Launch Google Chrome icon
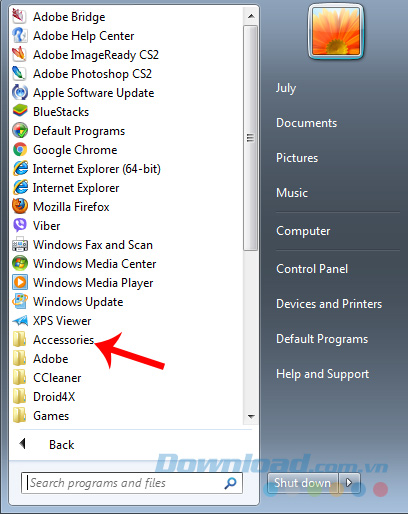The image size is (408, 514). tap(19, 150)
